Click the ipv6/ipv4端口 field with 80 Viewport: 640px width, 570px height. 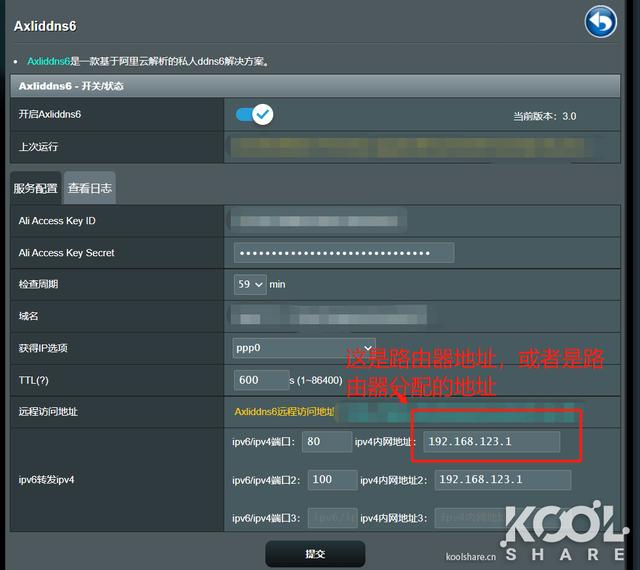(x=327, y=441)
